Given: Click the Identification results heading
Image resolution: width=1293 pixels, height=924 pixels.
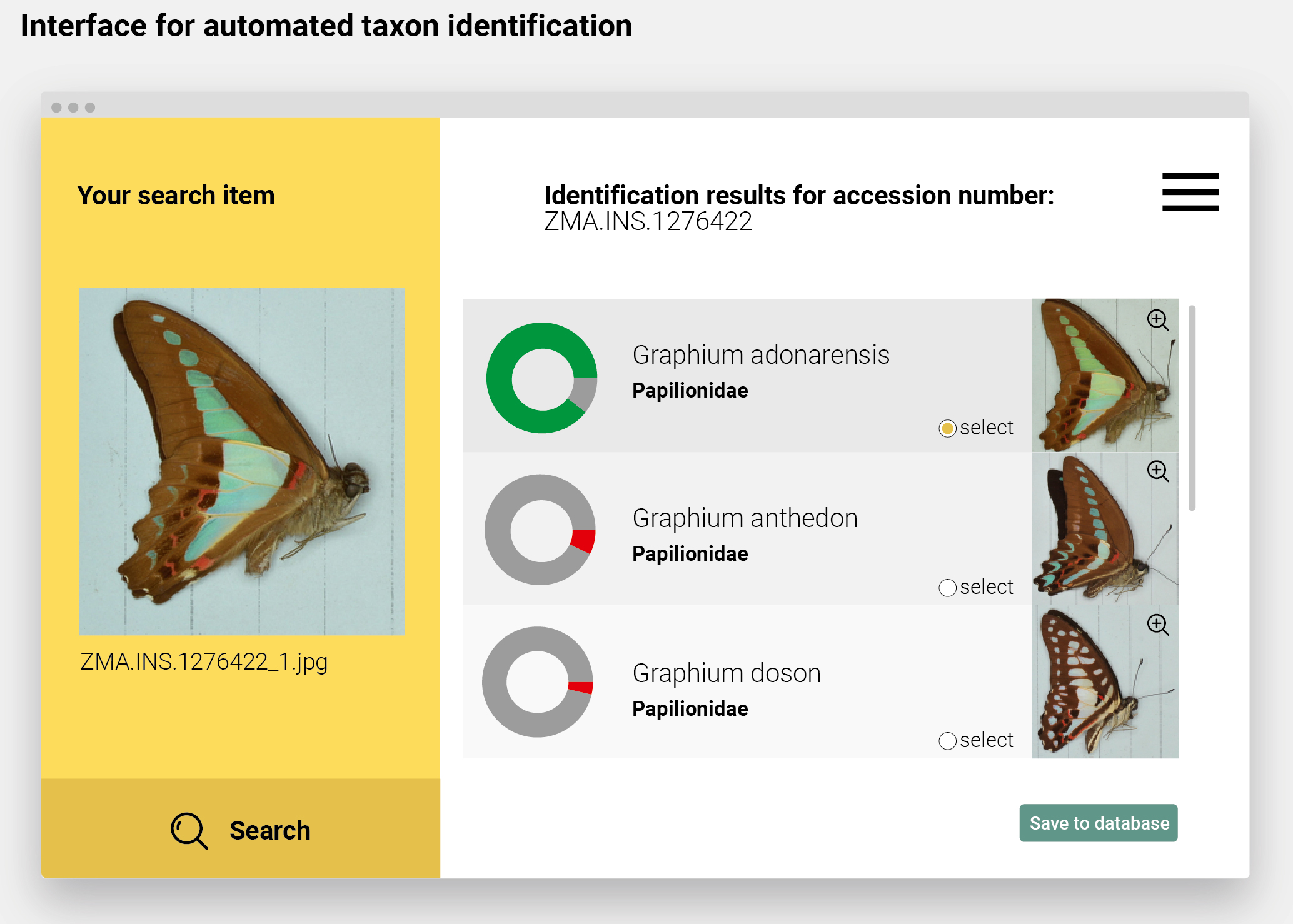Looking at the screenshot, I should [799, 196].
